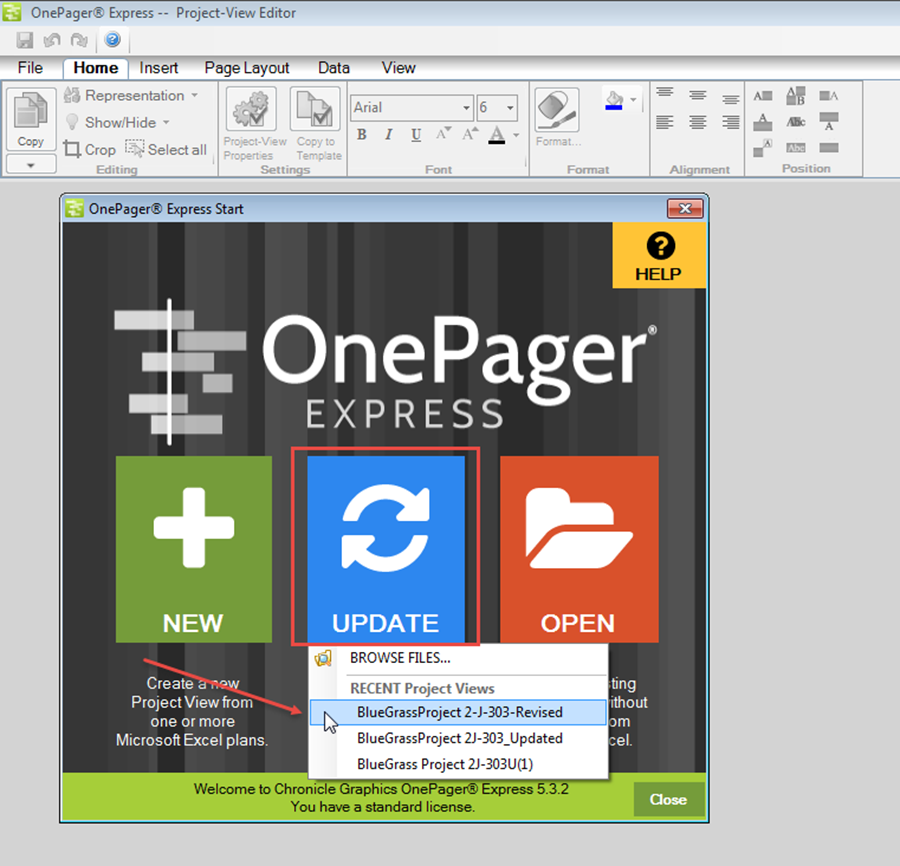Select the Copy to Template icon
This screenshot has height=866, width=900.
(314, 110)
